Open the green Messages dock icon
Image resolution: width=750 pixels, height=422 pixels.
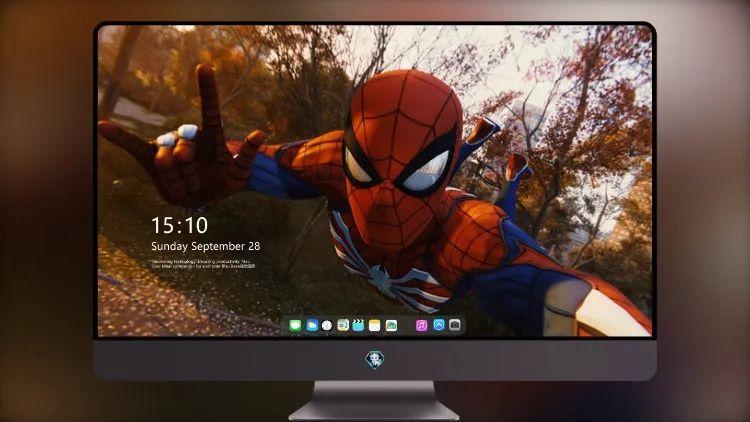click(x=296, y=326)
